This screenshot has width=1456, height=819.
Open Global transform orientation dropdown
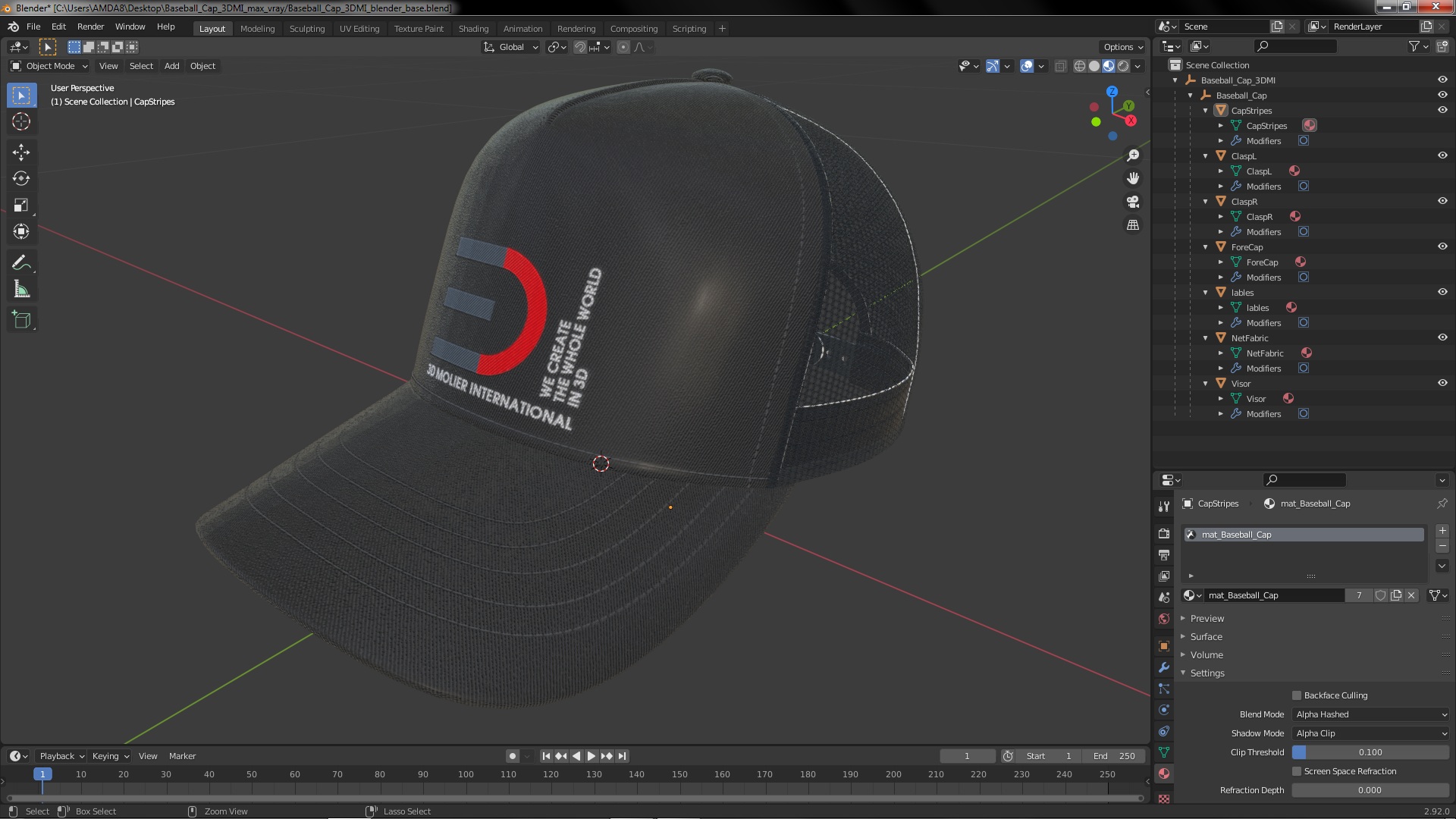pyautogui.click(x=511, y=47)
